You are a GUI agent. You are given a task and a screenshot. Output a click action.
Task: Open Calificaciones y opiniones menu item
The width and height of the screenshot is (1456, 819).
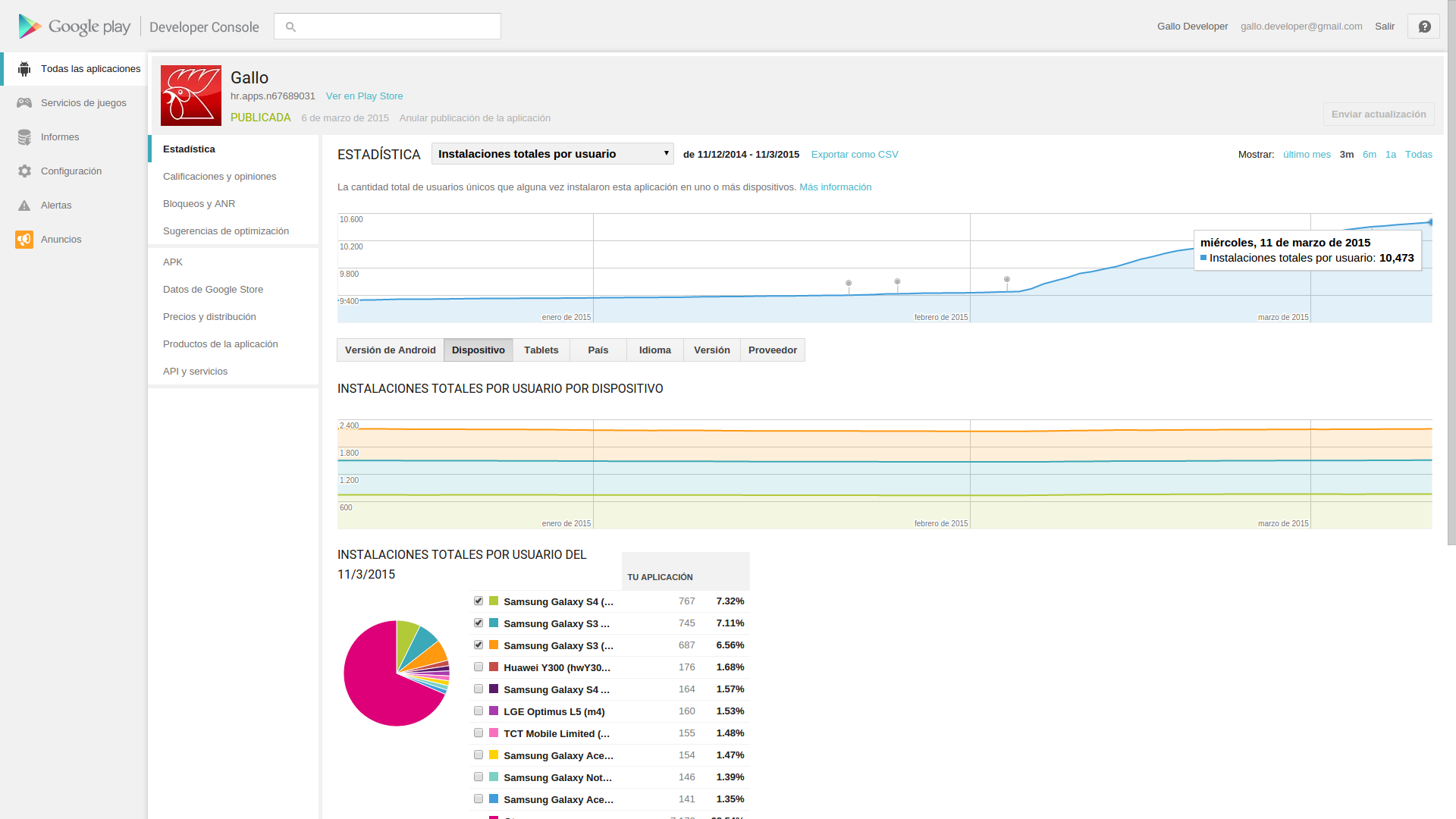219,177
